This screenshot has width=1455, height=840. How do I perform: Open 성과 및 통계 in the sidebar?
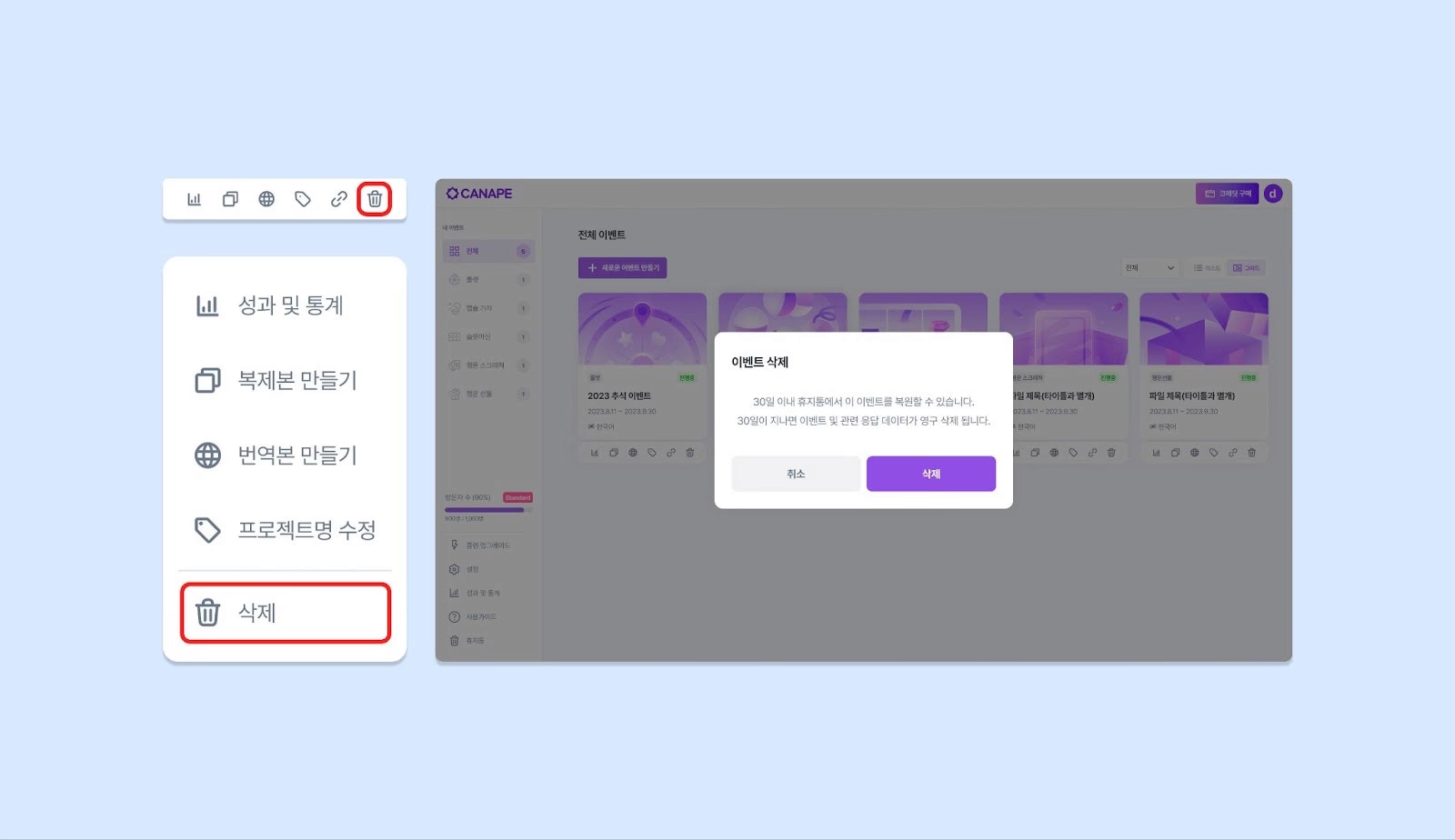[x=475, y=593]
